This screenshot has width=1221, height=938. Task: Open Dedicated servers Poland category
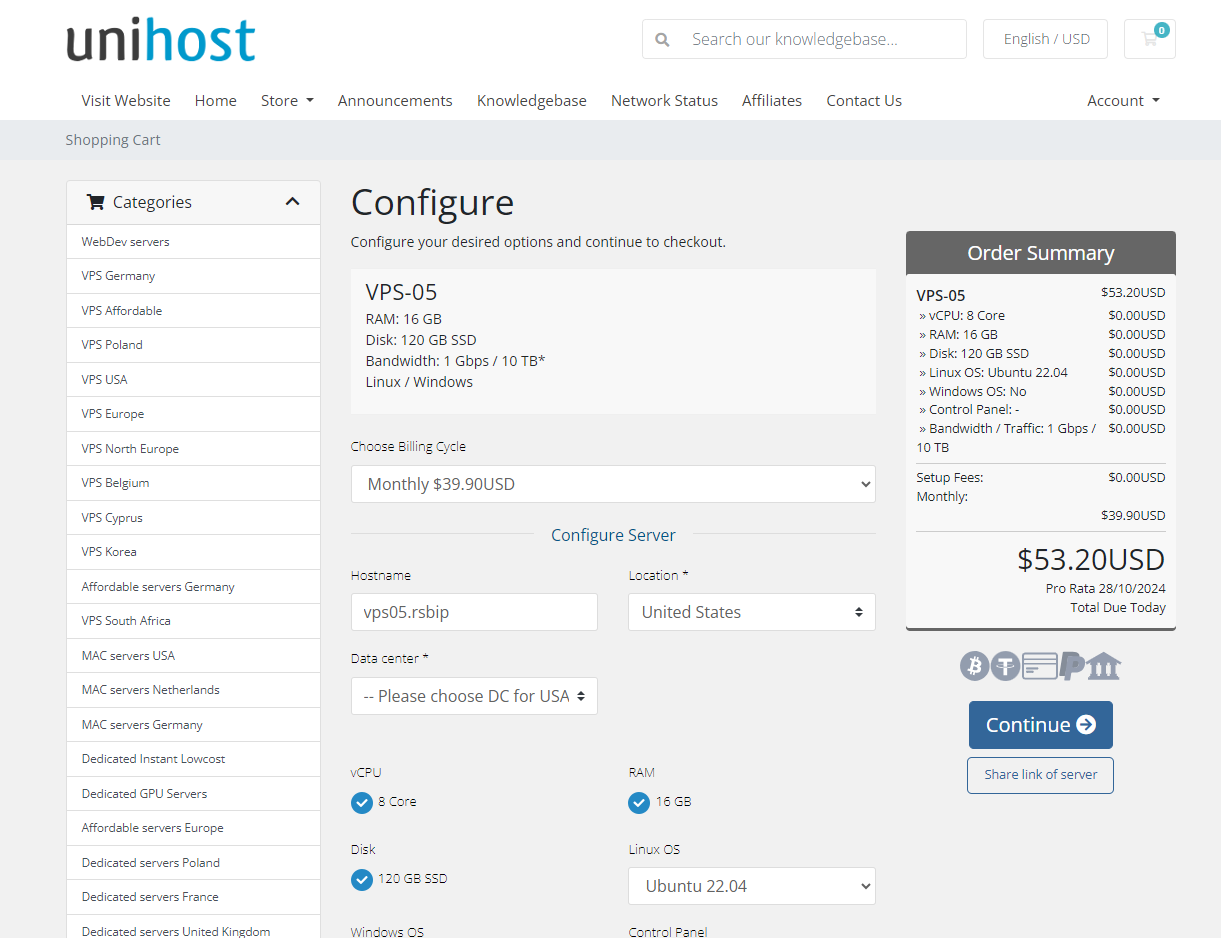tap(193, 863)
